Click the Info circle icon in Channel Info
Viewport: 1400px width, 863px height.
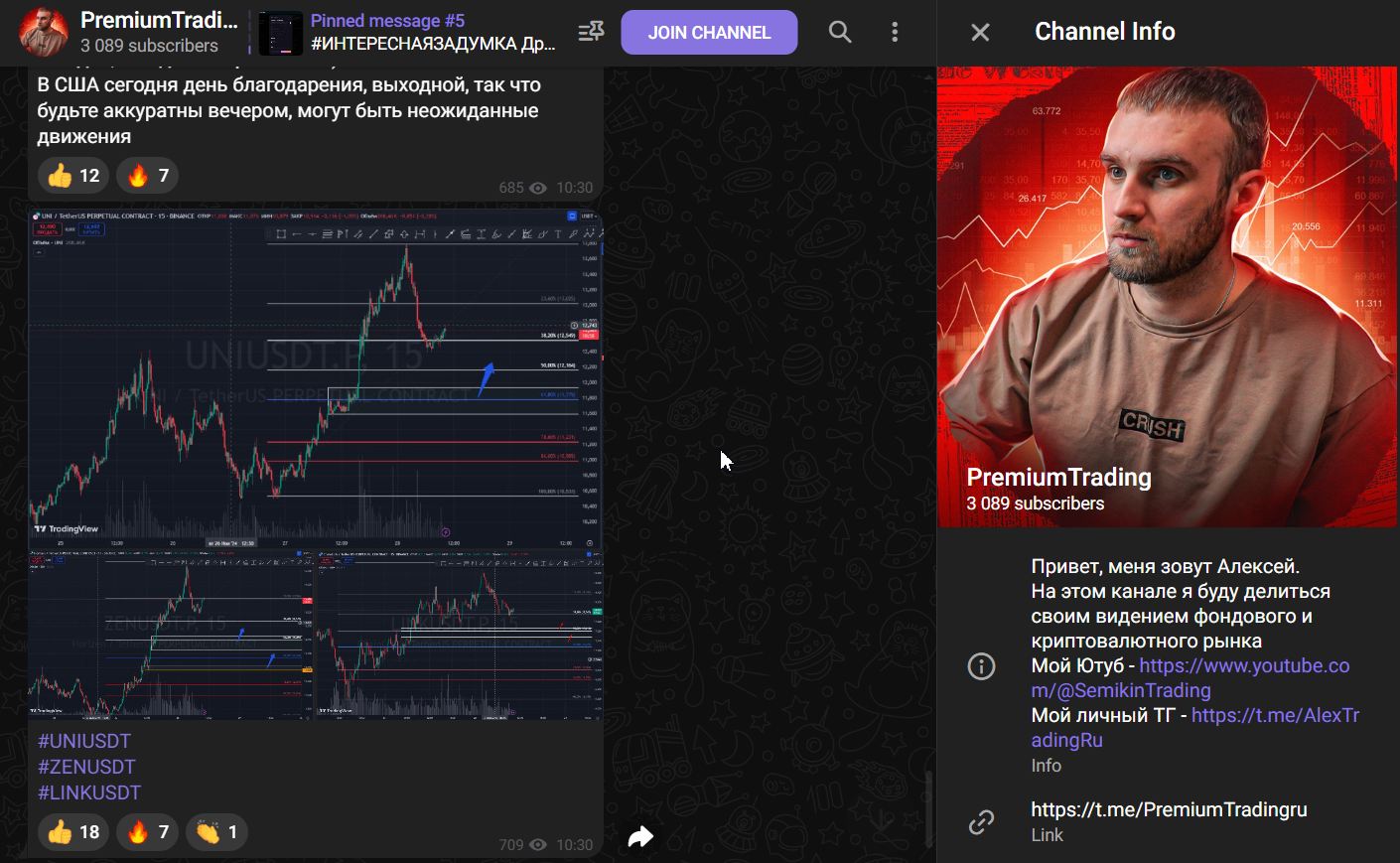tap(981, 666)
